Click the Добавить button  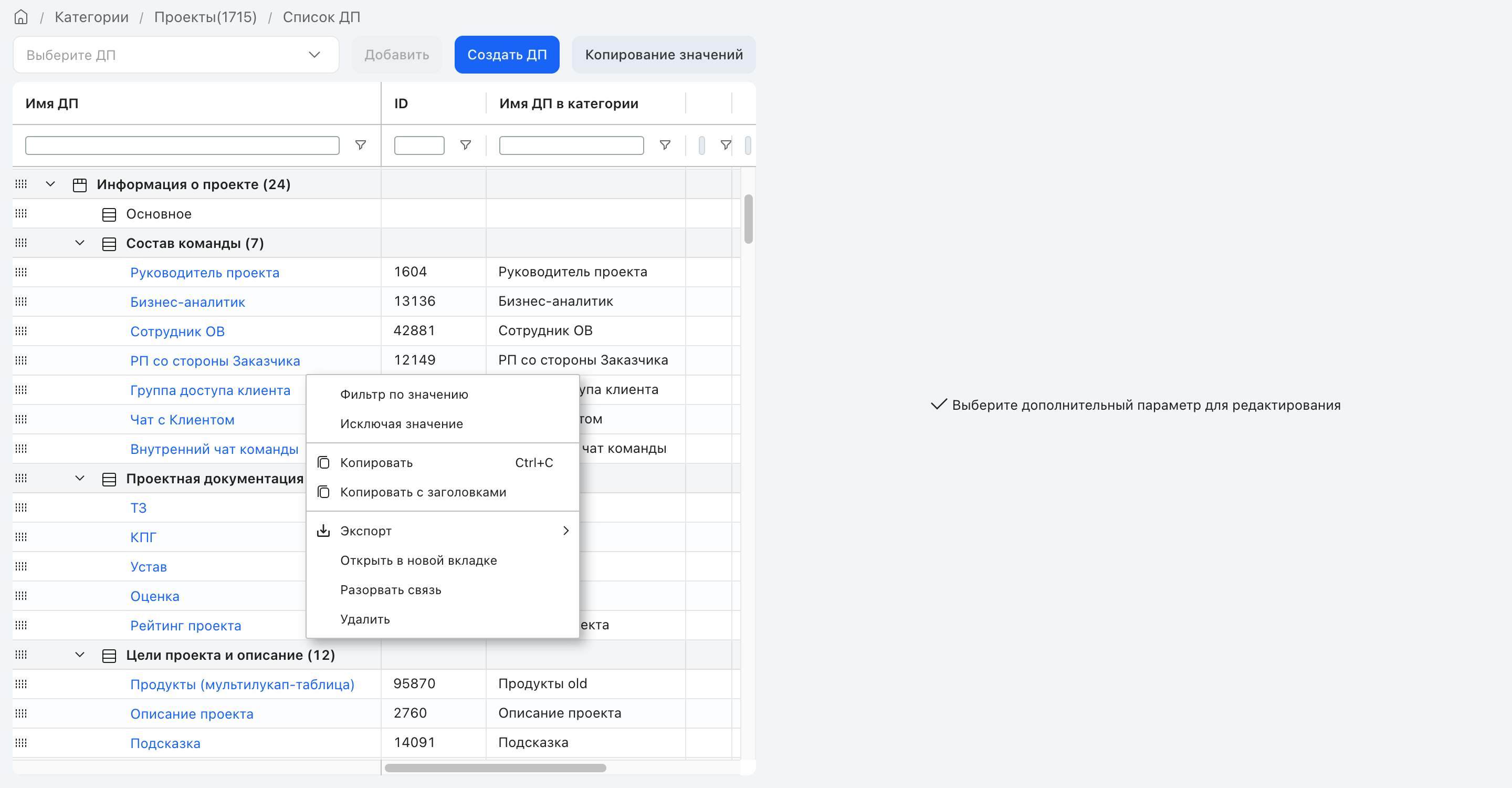pyautogui.click(x=397, y=55)
